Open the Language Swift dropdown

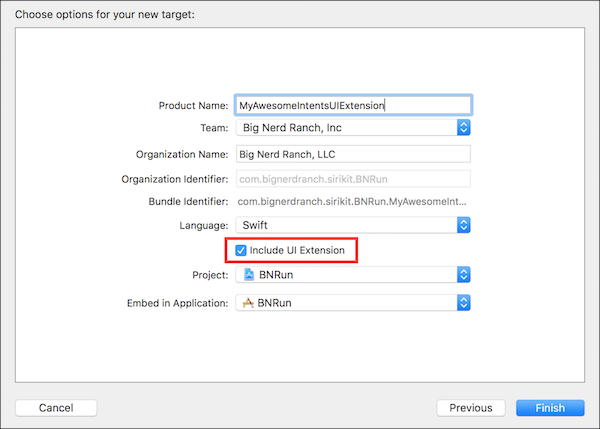point(353,225)
